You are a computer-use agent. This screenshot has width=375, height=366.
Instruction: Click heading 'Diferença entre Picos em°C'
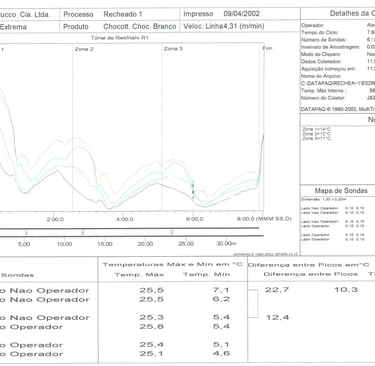[x=308, y=265]
